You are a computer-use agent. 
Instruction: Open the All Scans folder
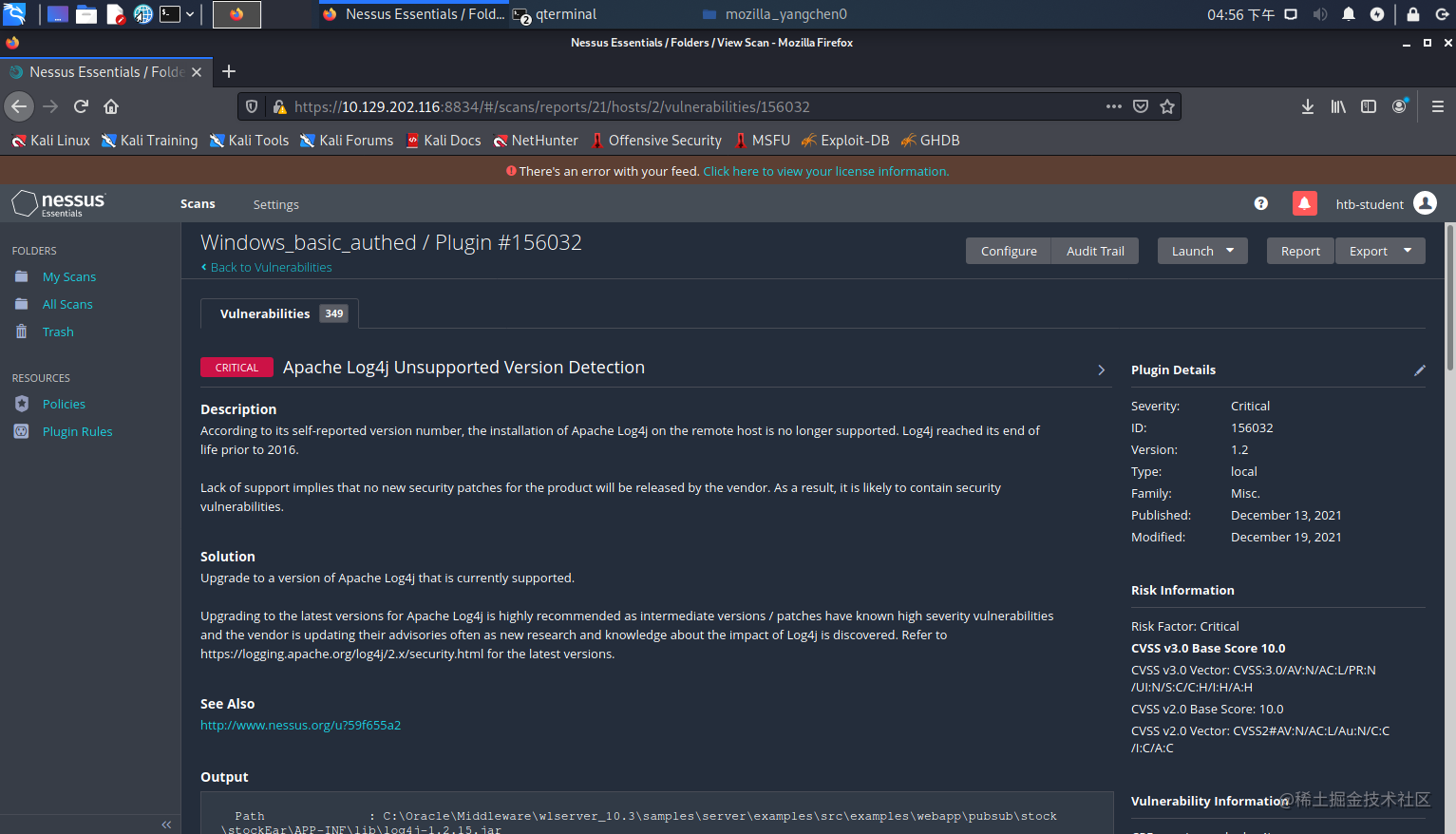coord(67,304)
